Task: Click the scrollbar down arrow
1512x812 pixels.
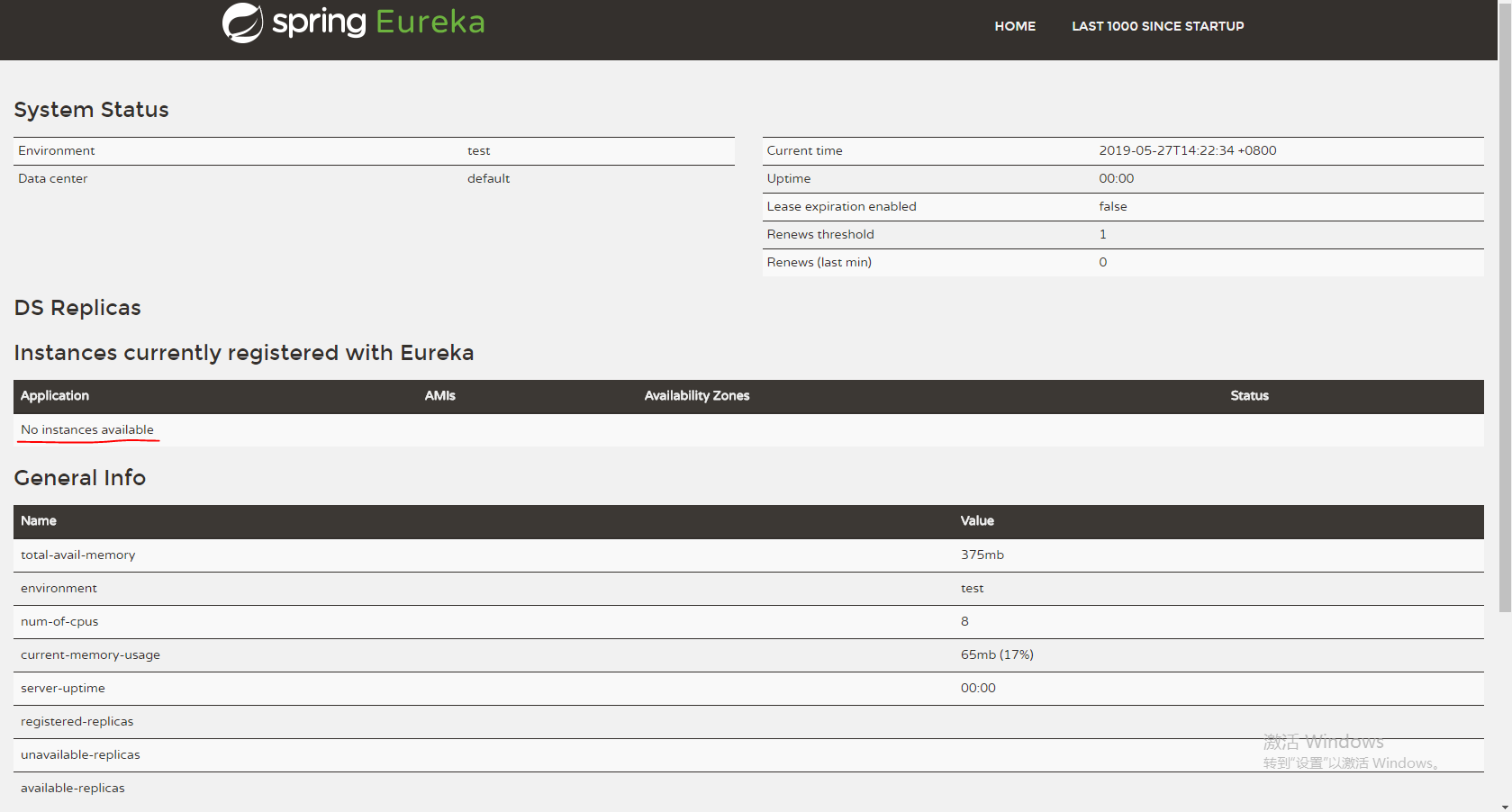Action: pos(1505,806)
